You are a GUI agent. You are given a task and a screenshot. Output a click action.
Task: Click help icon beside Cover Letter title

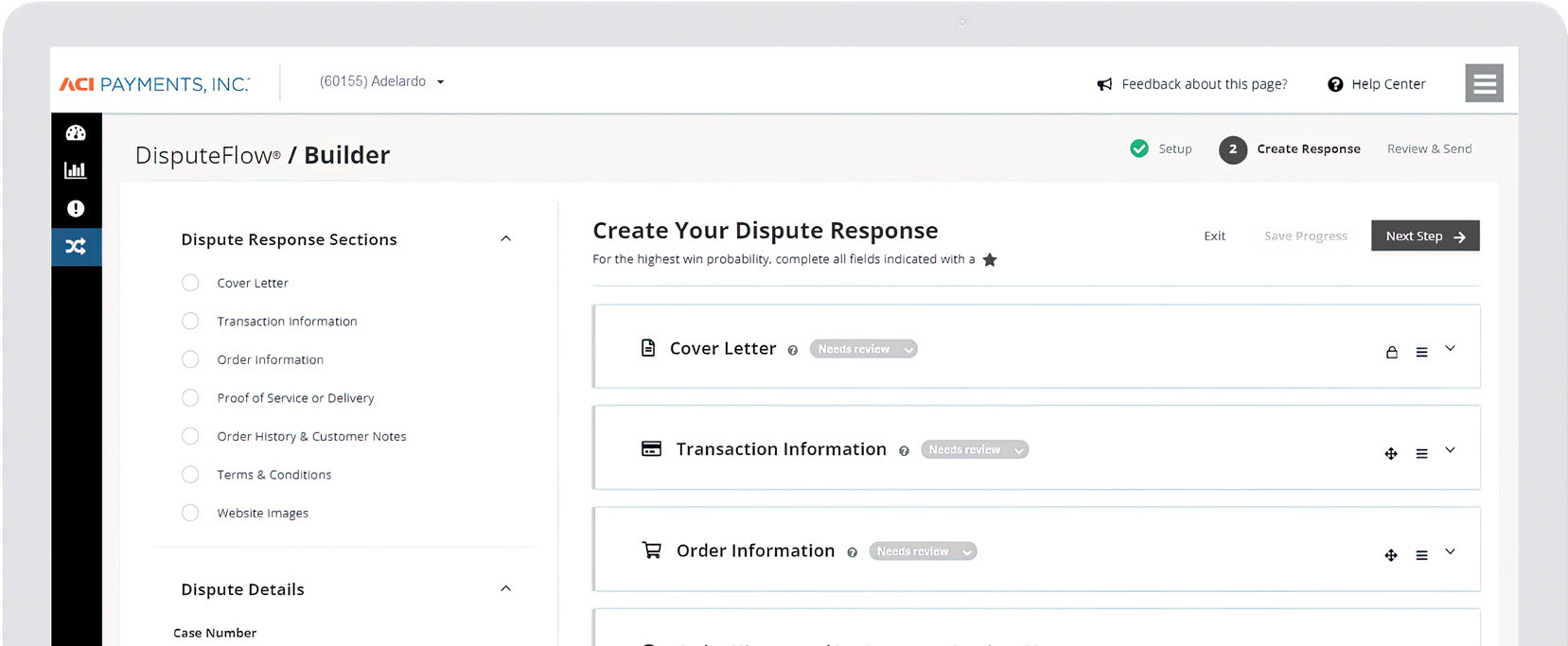click(793, 351)
